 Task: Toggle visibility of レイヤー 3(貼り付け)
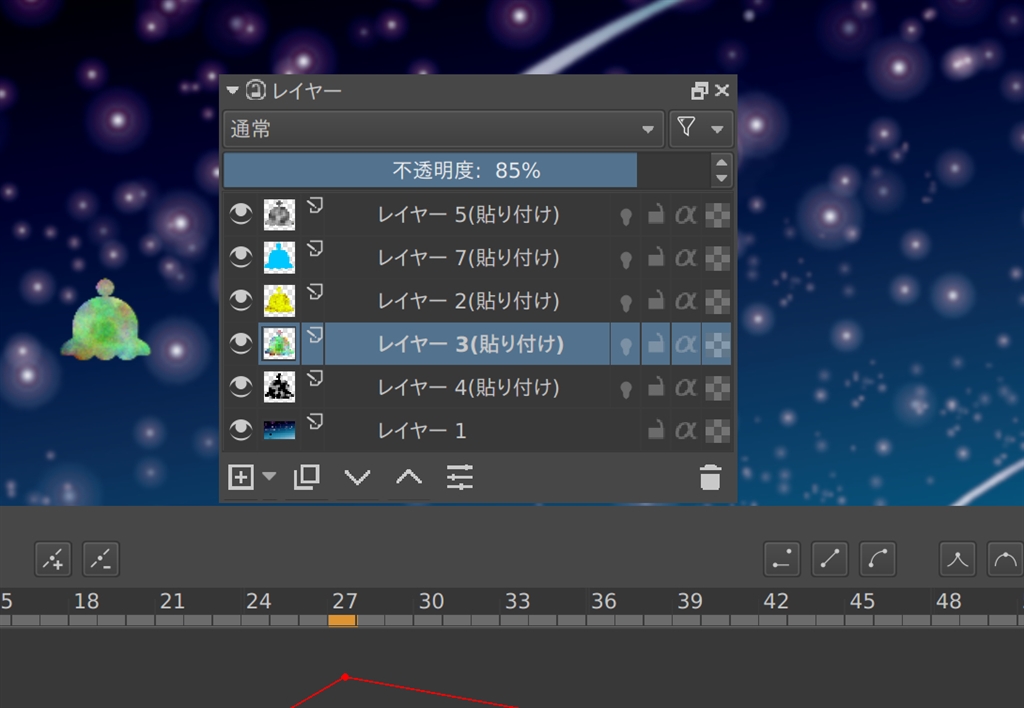point(240,343)
